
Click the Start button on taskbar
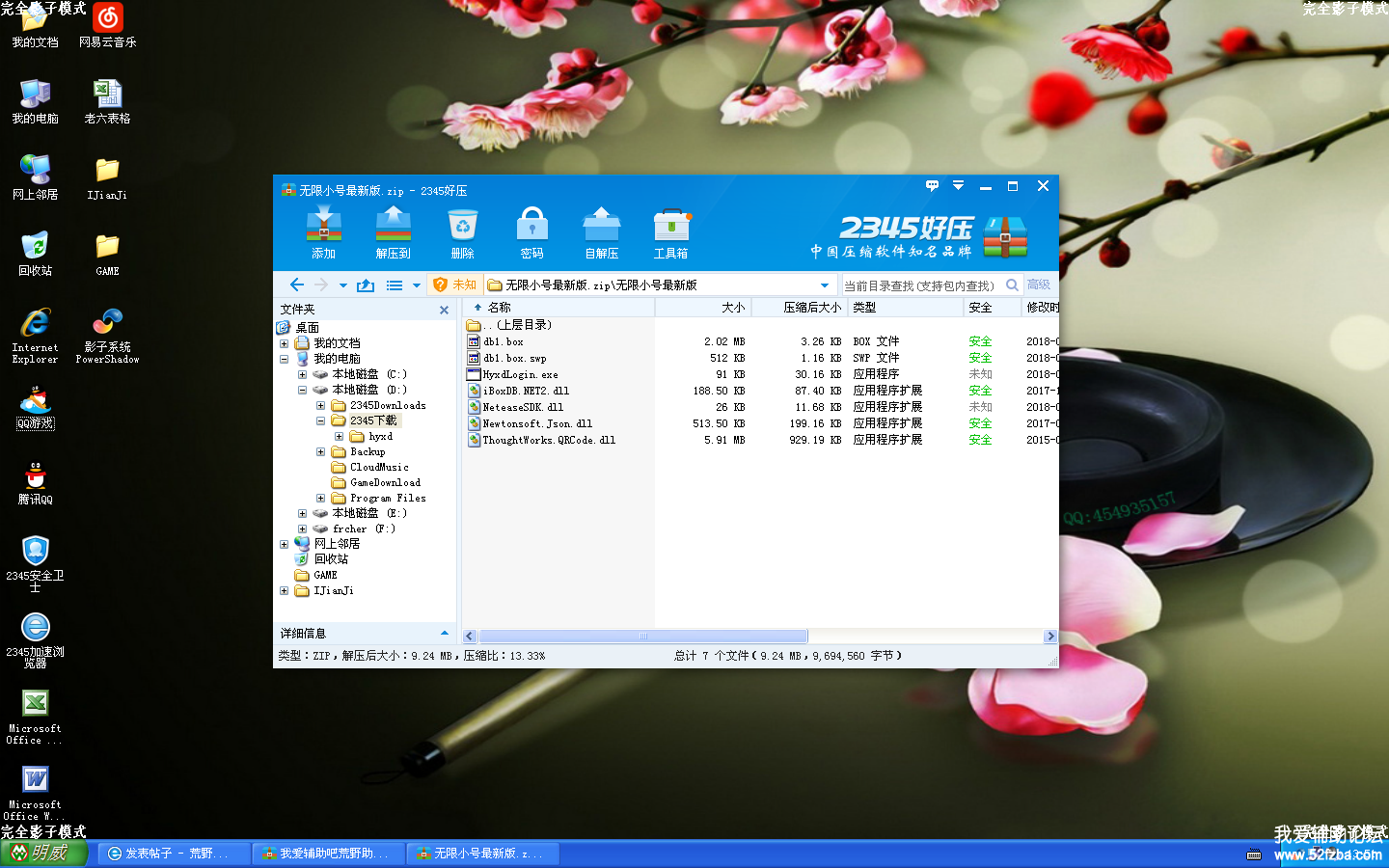point(44,853)
